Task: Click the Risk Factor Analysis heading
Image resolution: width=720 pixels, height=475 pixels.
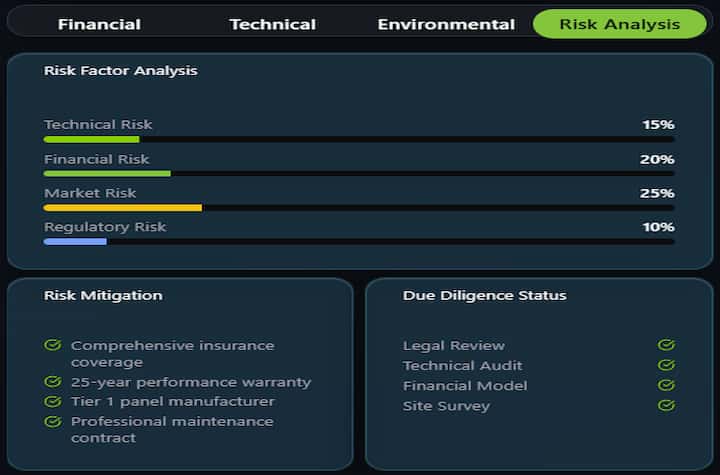Action: pos(121,71)
